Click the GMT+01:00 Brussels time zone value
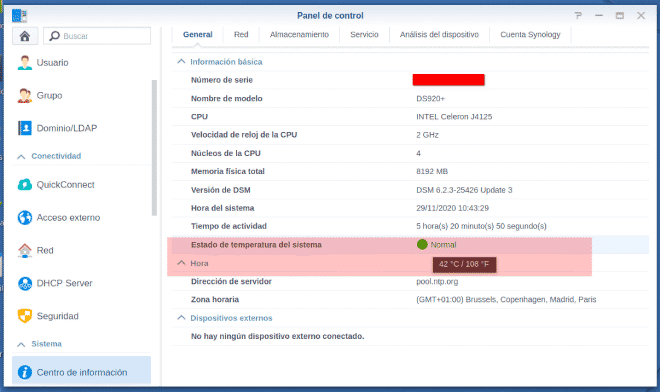Screen dimensions: 660x392 pos(506,299)
